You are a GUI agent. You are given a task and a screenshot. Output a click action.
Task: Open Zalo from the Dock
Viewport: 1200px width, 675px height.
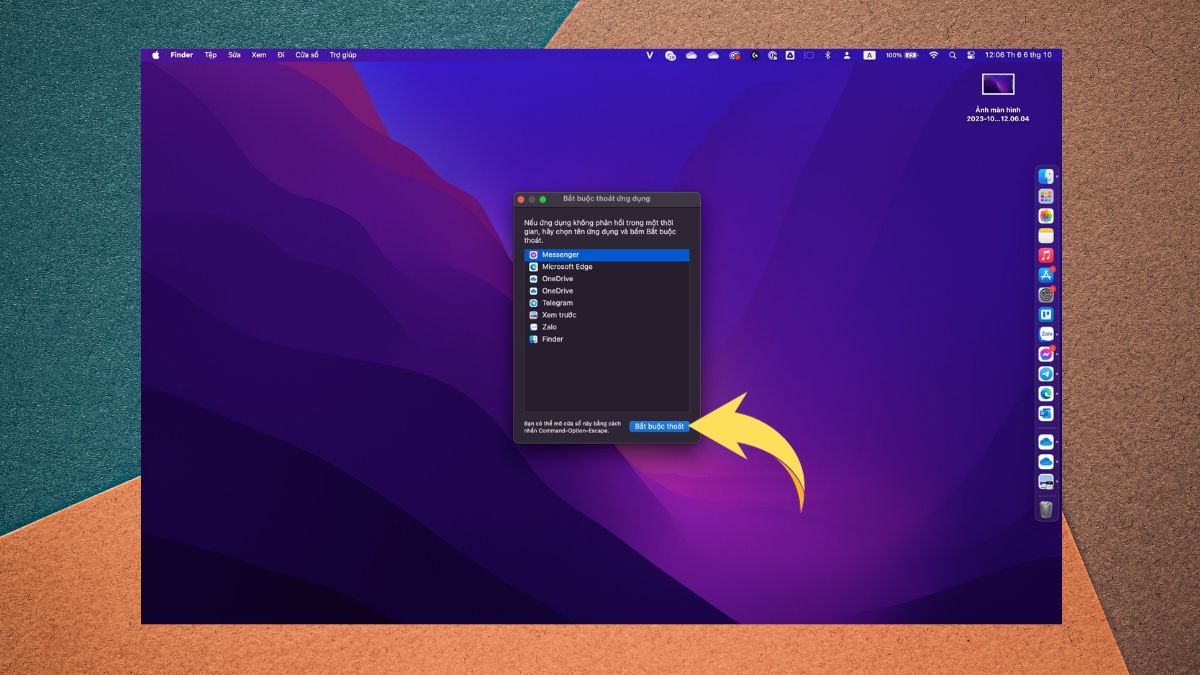click(x=1046, y=334)
